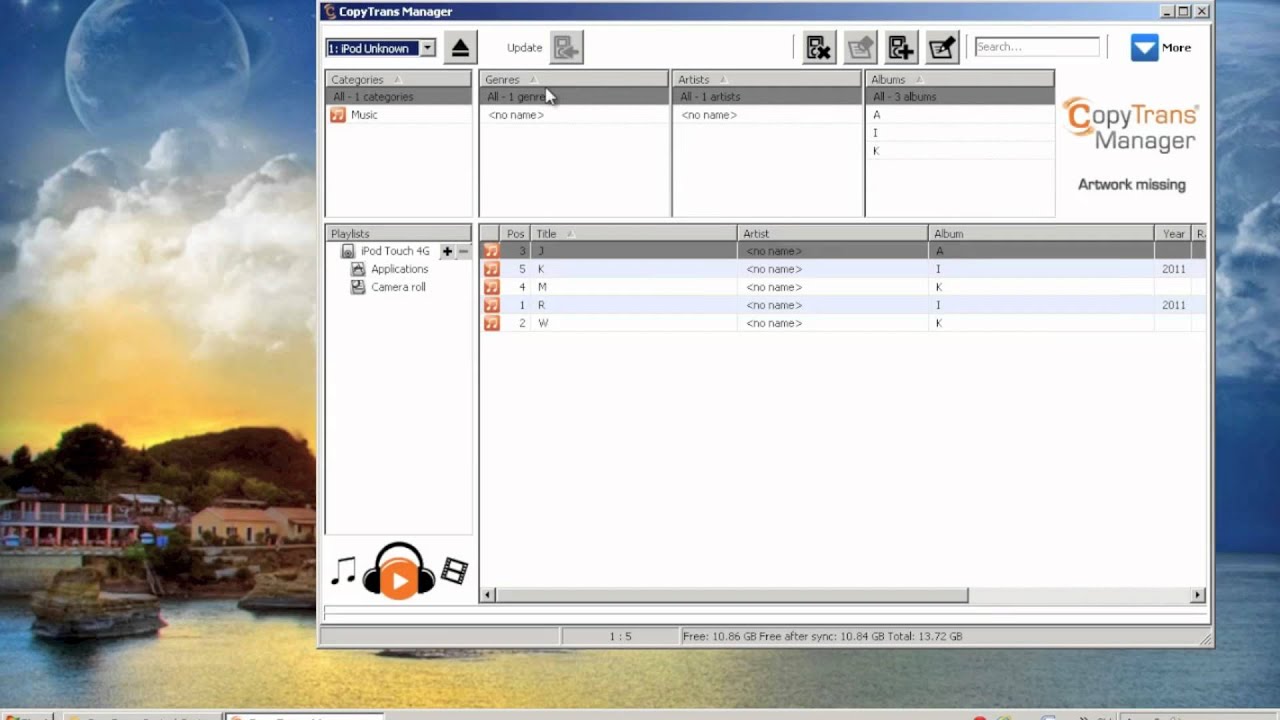This screenshot has height=720, width=1280.
Task: Click the add tracks toolbar icon
Action: pos(901,47)
